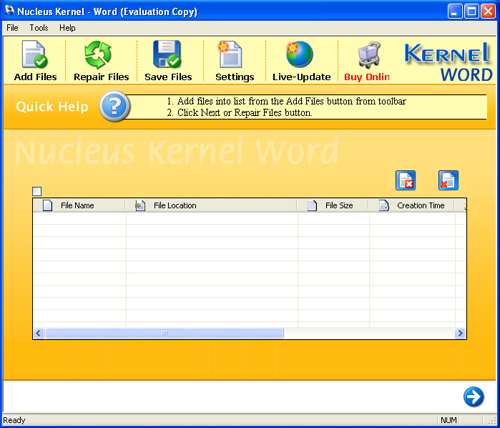Click the horizontal scrollbar thumb in the file list
The height and width of the screenshot is (428, 500).
coord(165,333)
